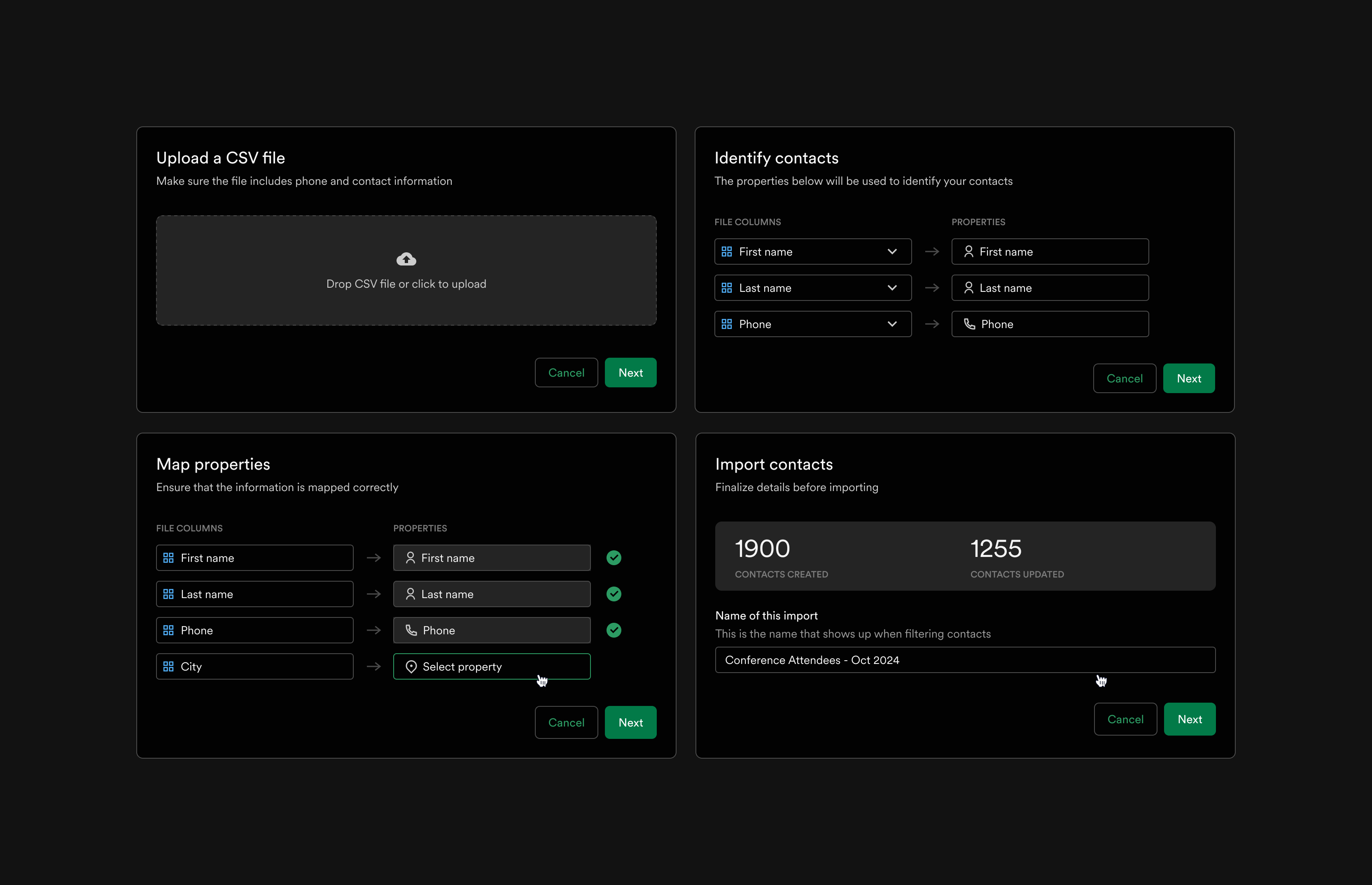Click the location pin icon in Select property
Image resolution: width=1372 pixels, height=885 pixels.
[x=411, y=666]
